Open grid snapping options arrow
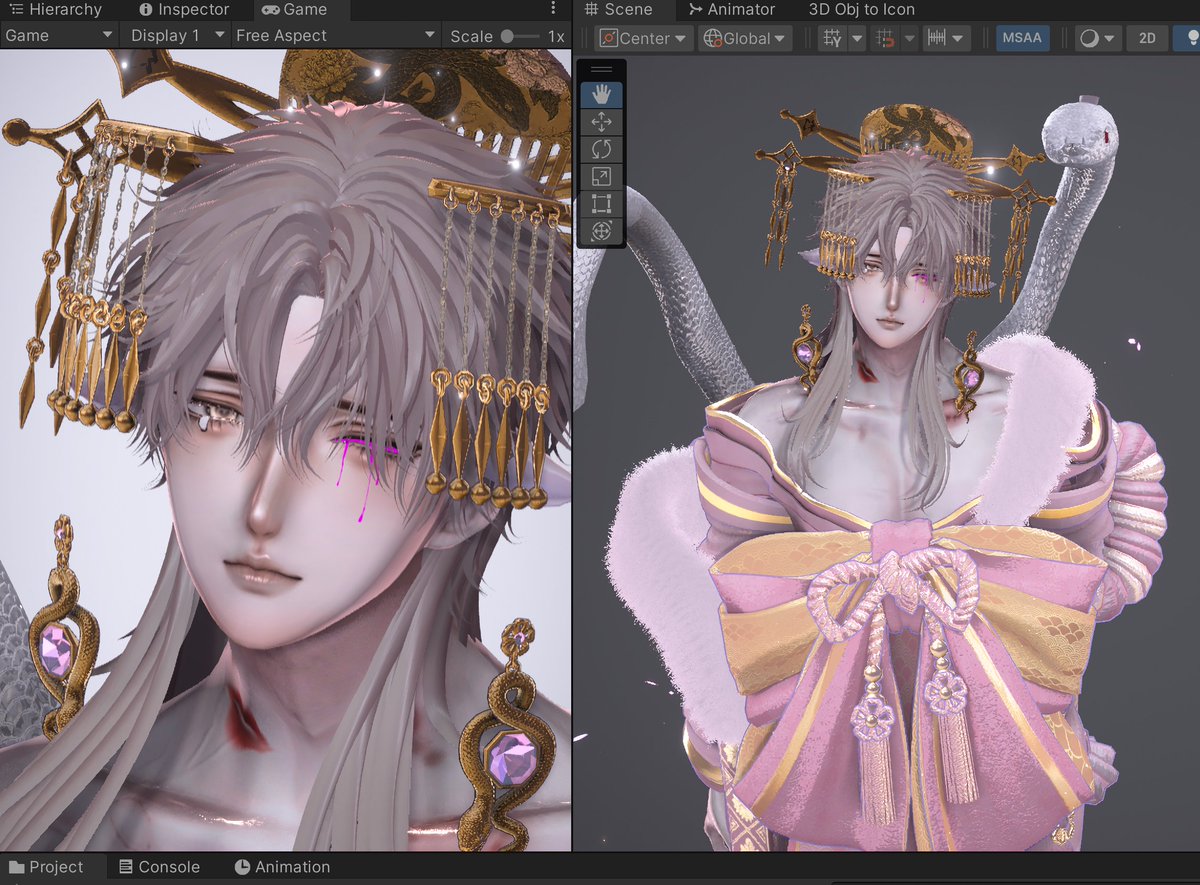Image resolution: width=1200 pixels, height=885 pixels. (909, 38)
